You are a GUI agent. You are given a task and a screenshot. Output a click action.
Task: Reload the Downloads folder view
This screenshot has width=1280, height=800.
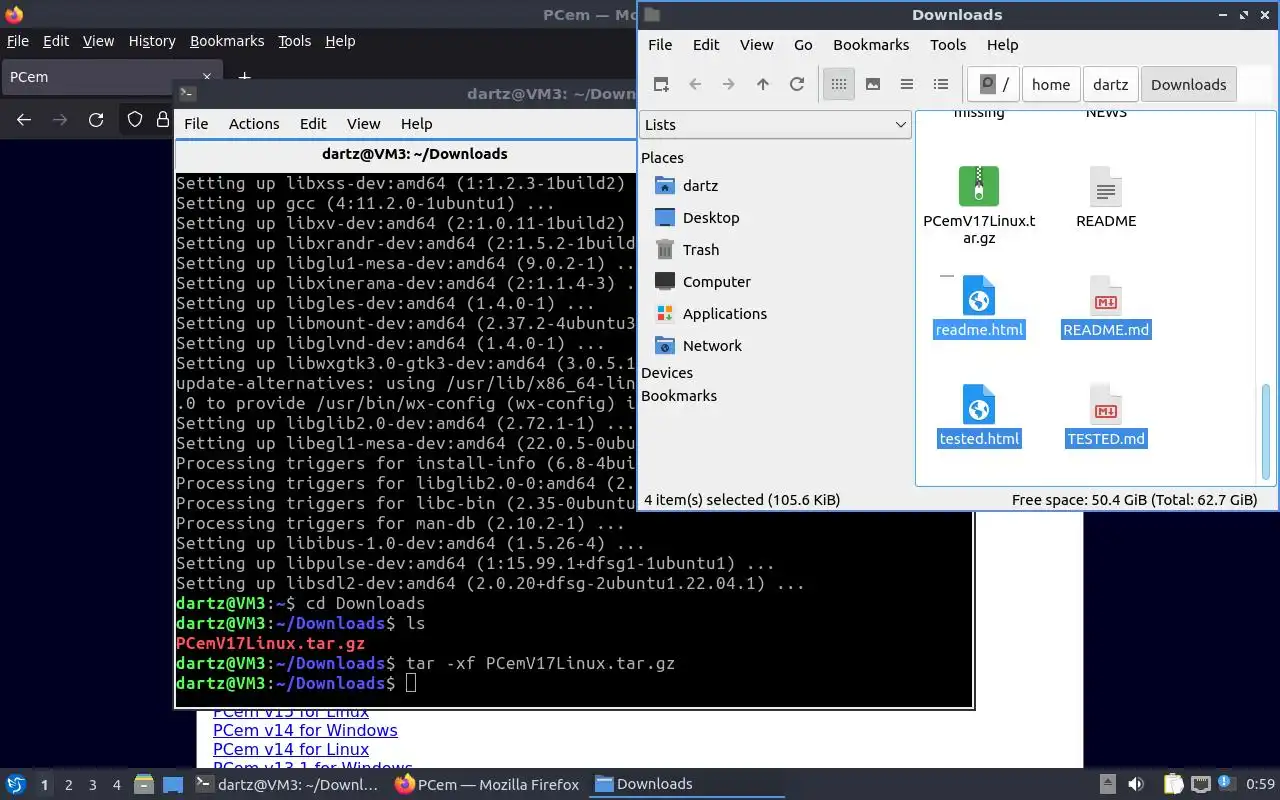[x=797, y=84]
